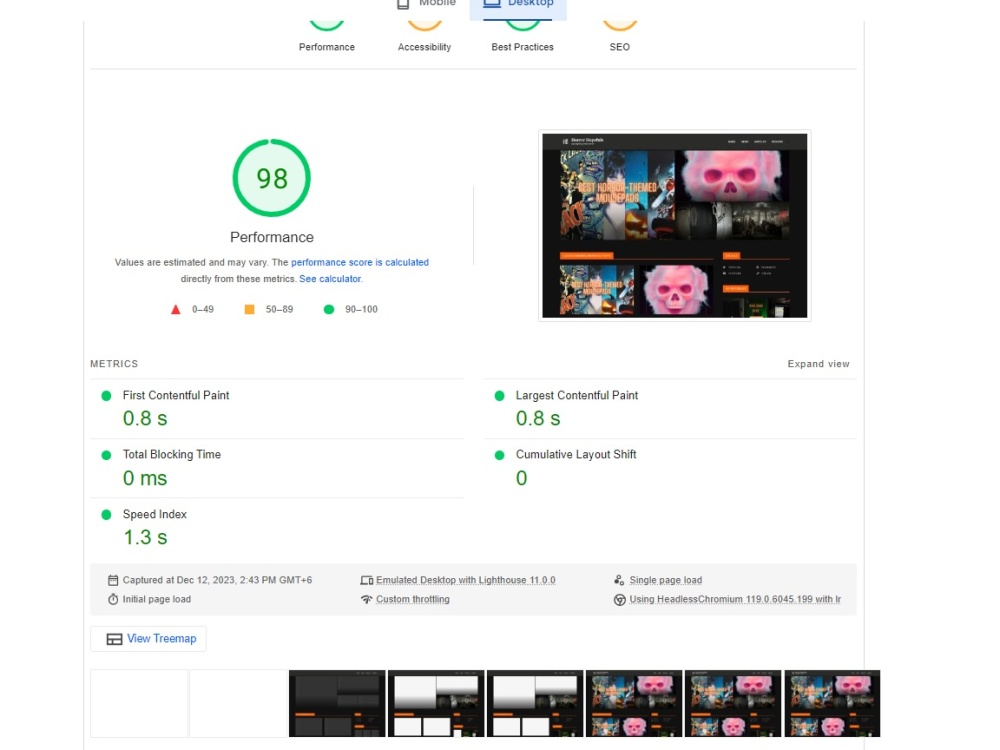Click Captured at Dec 12, 2023 text
This screenshot has width=1000, height=750.
tap(217, 580)
